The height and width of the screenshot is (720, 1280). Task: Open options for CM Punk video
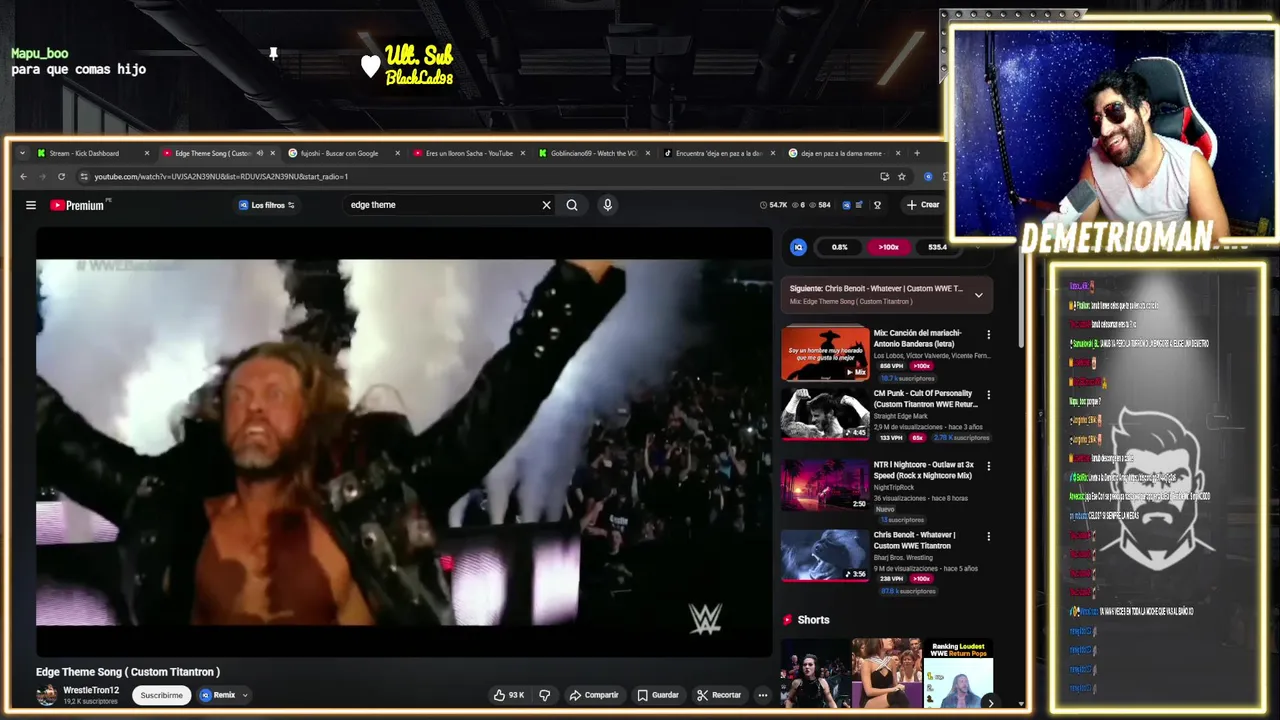click(989, 396)
